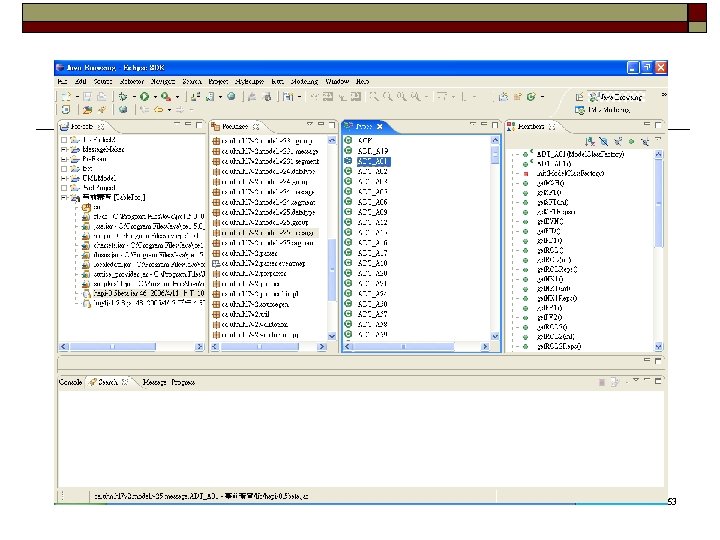Select the ADT_A01(ModelClassFactory) constructor member
This screenshot has width=720, height=540.
(580, 154)
